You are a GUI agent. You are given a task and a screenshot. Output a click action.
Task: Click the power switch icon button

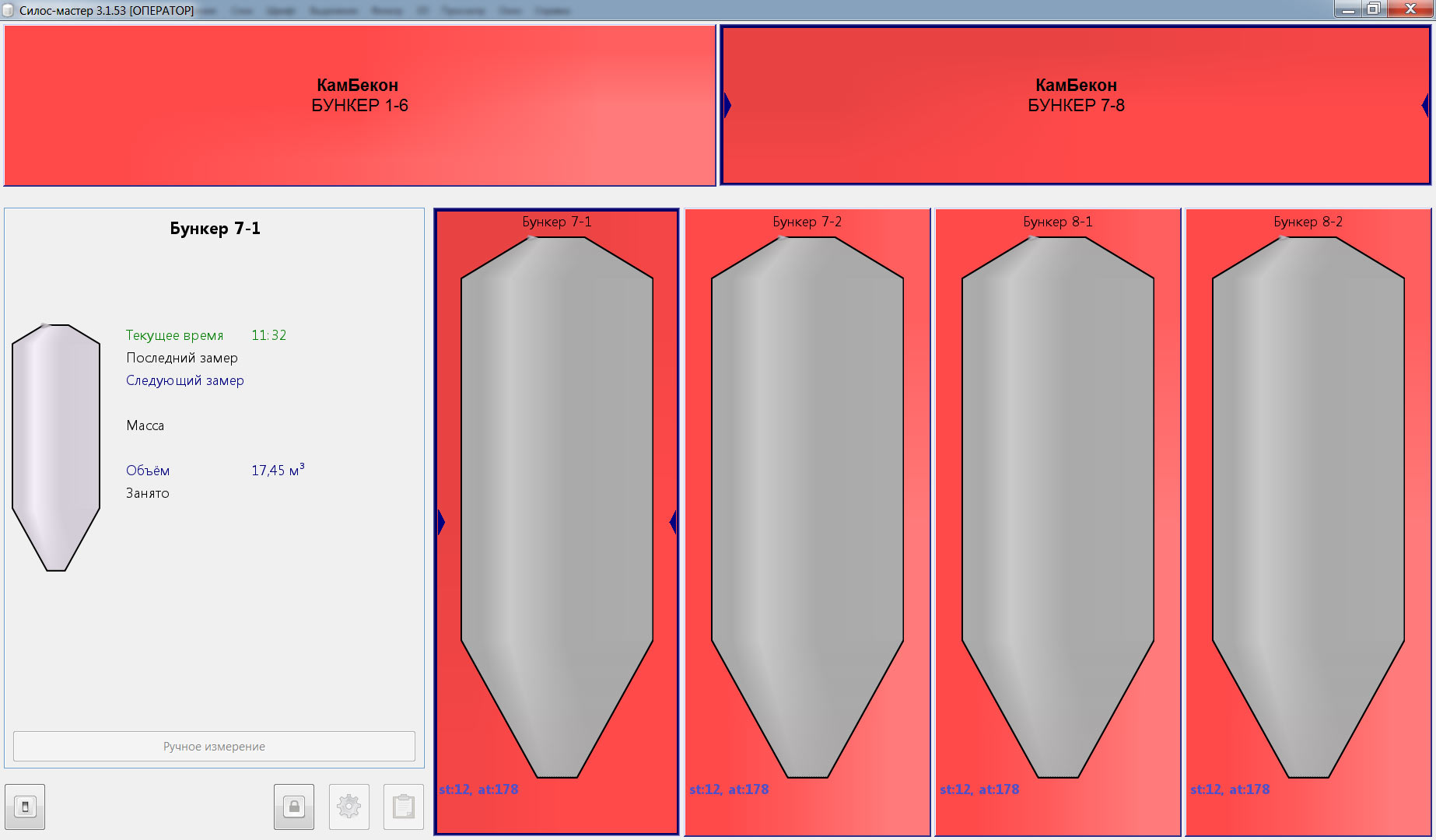point(25,807)
